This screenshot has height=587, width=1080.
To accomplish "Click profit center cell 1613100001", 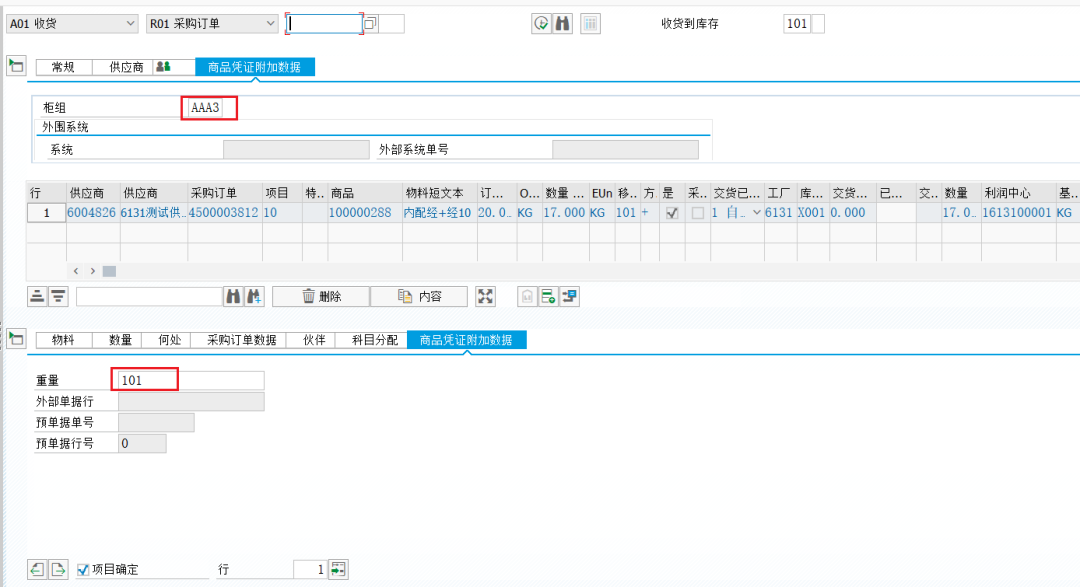I will coord(1017,213).
